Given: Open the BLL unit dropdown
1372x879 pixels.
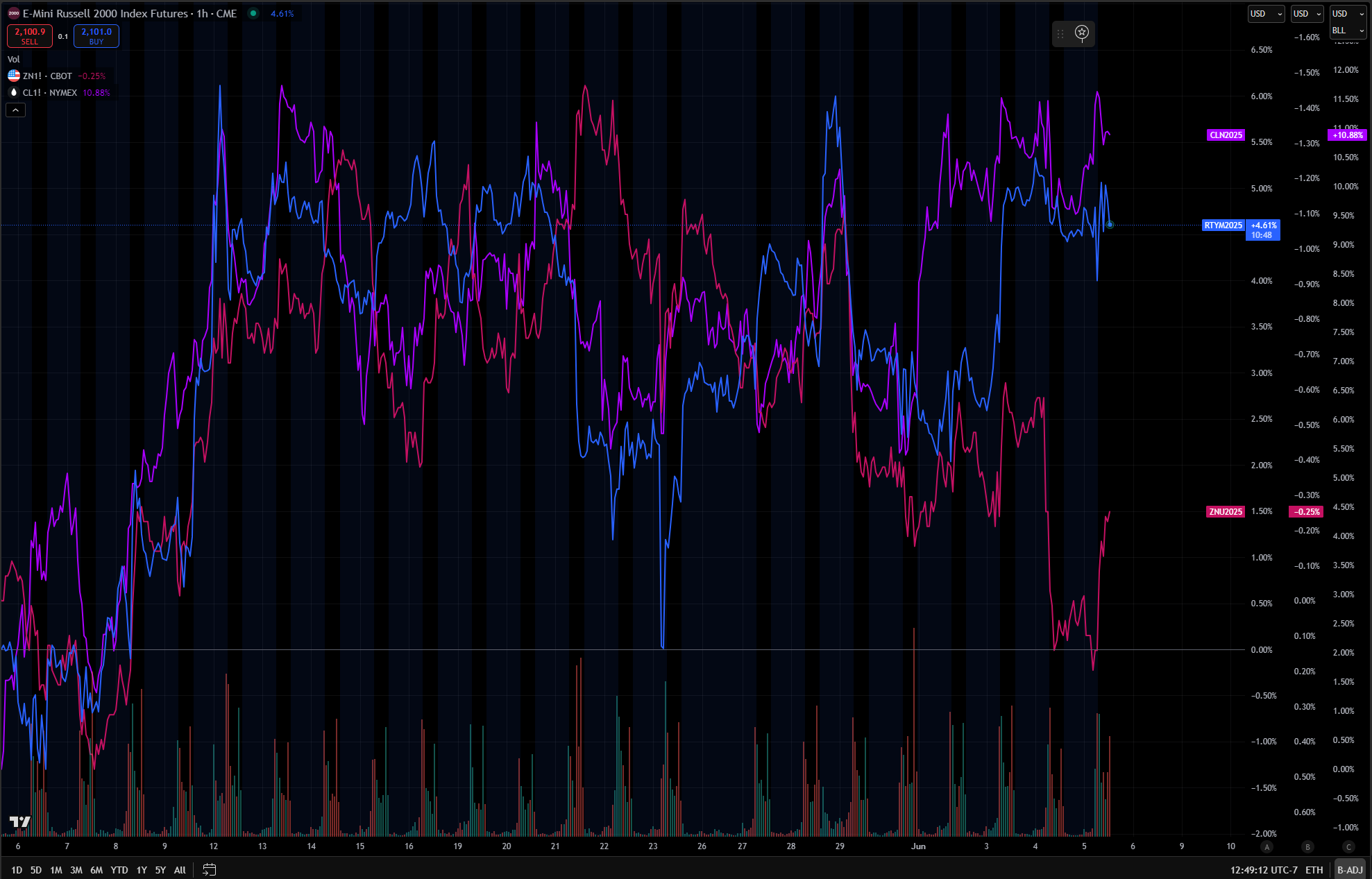Looking at the screenshot, I should coord(1348,31).
